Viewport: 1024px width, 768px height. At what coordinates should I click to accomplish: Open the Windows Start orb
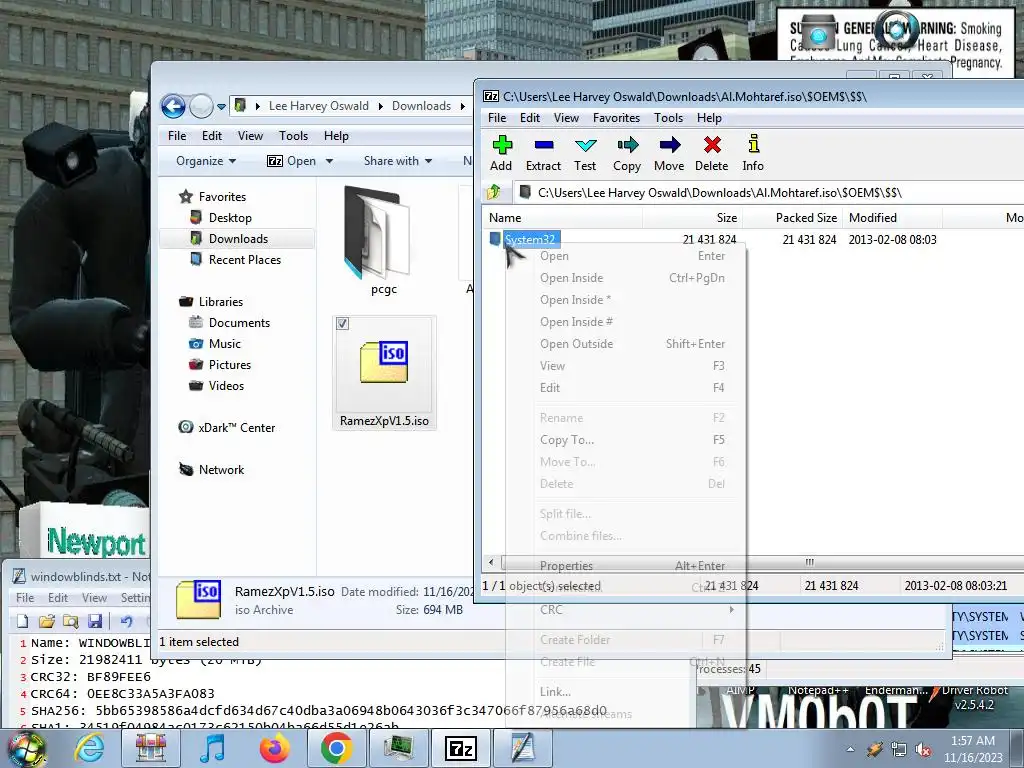coord(27,749)
